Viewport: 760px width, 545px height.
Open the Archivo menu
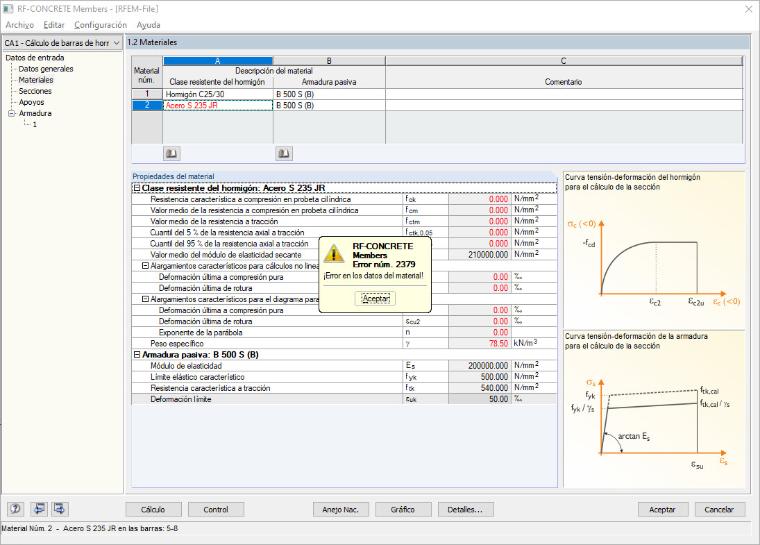pos(19,25)
